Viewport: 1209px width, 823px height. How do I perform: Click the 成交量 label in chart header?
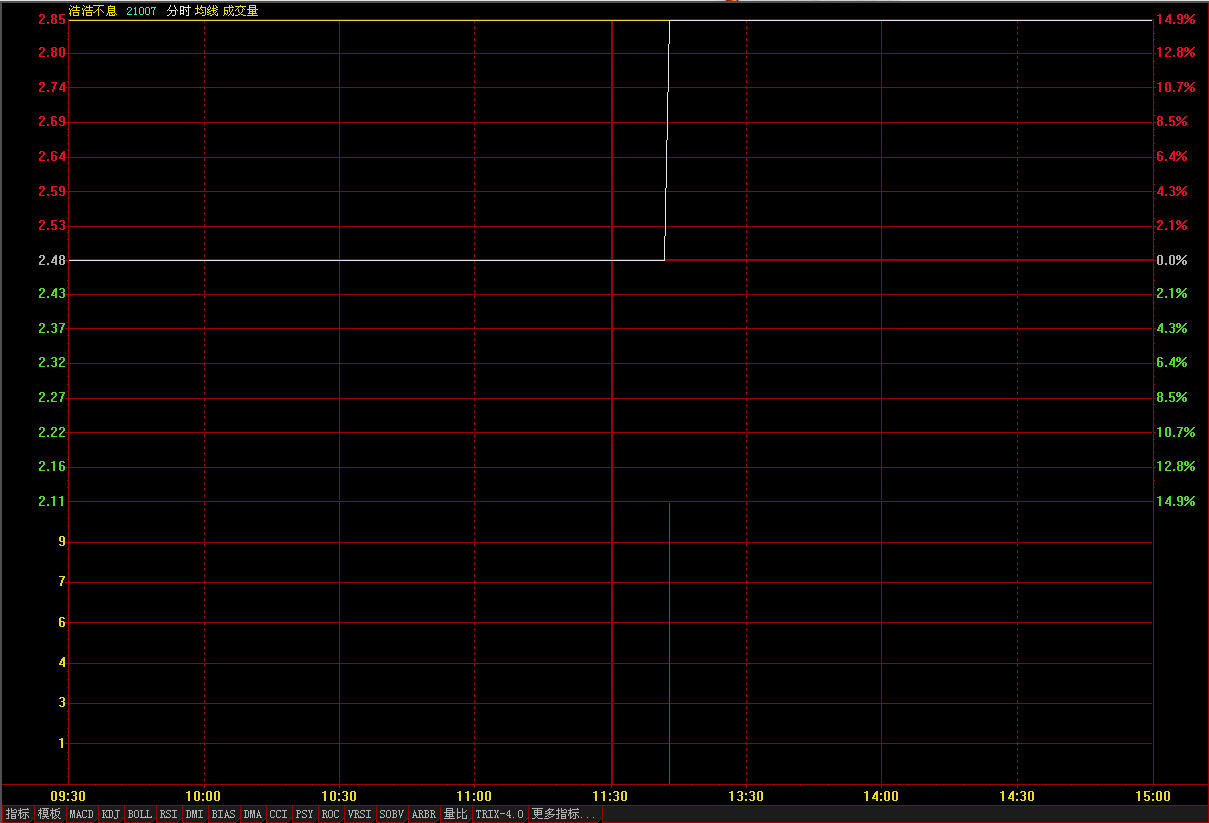coord(241,11)
